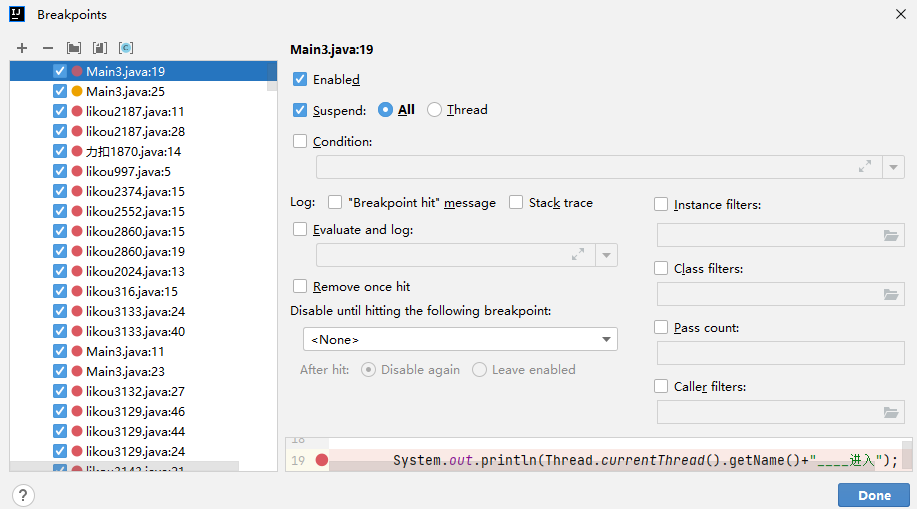The height and width of the screenshot is (509, 917).
Task: Select the likou2187.java:11 breakpoint entry
Action: point(135,111)
